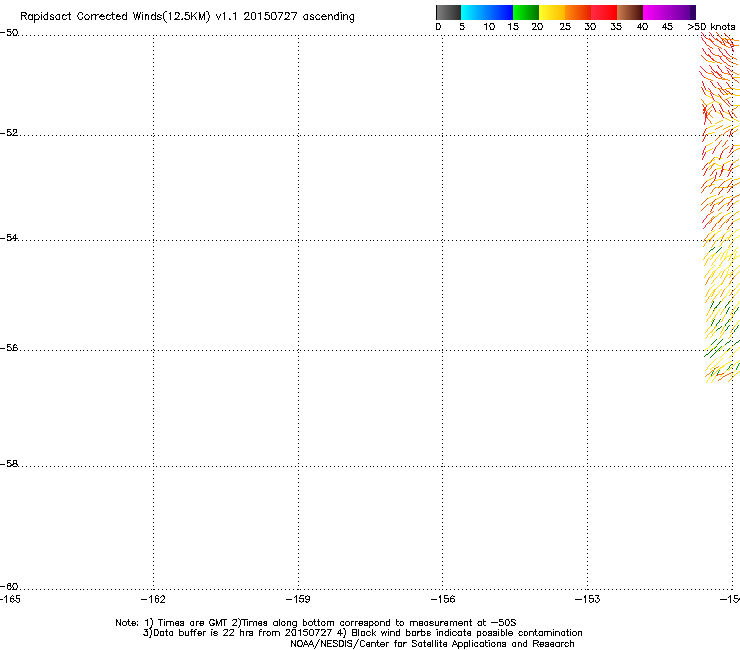Click the cyan-blue 5-15 knots color segment
The width and height of the screenshot is (740, 650).
coord(487,12)
